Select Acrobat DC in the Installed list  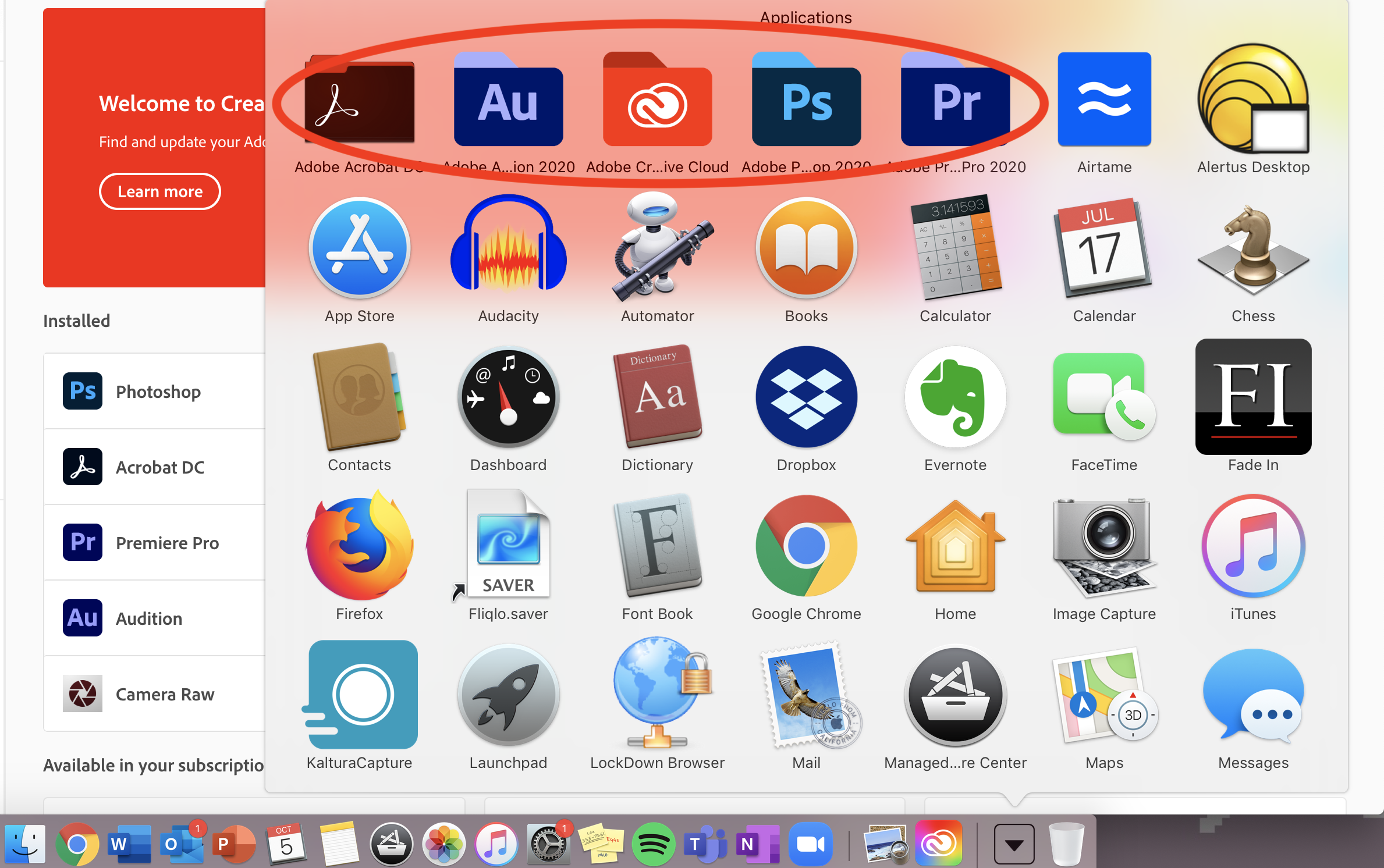[159, 467]
